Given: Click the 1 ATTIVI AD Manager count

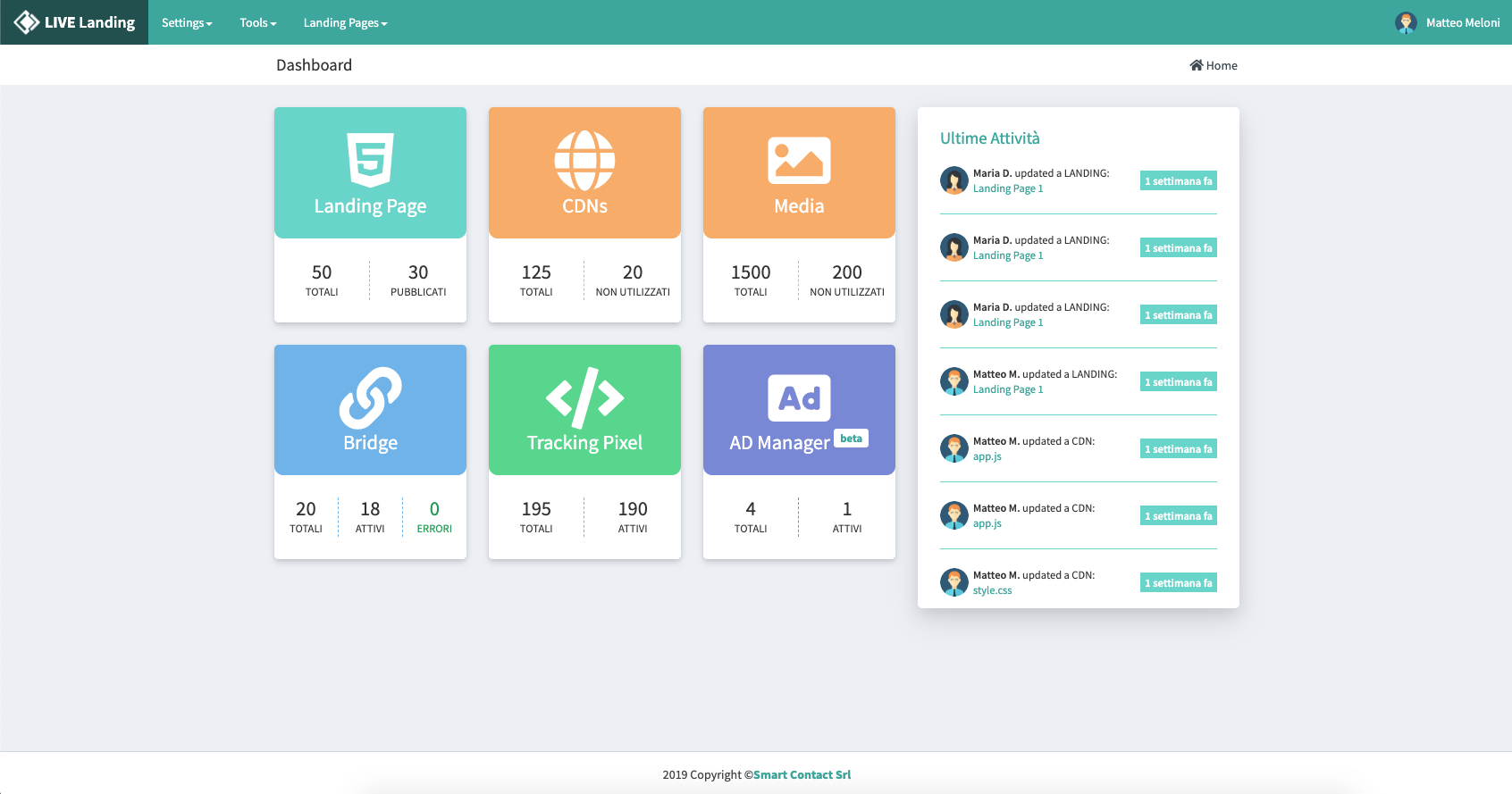Looking at the screenshot, I should point(847,516).
